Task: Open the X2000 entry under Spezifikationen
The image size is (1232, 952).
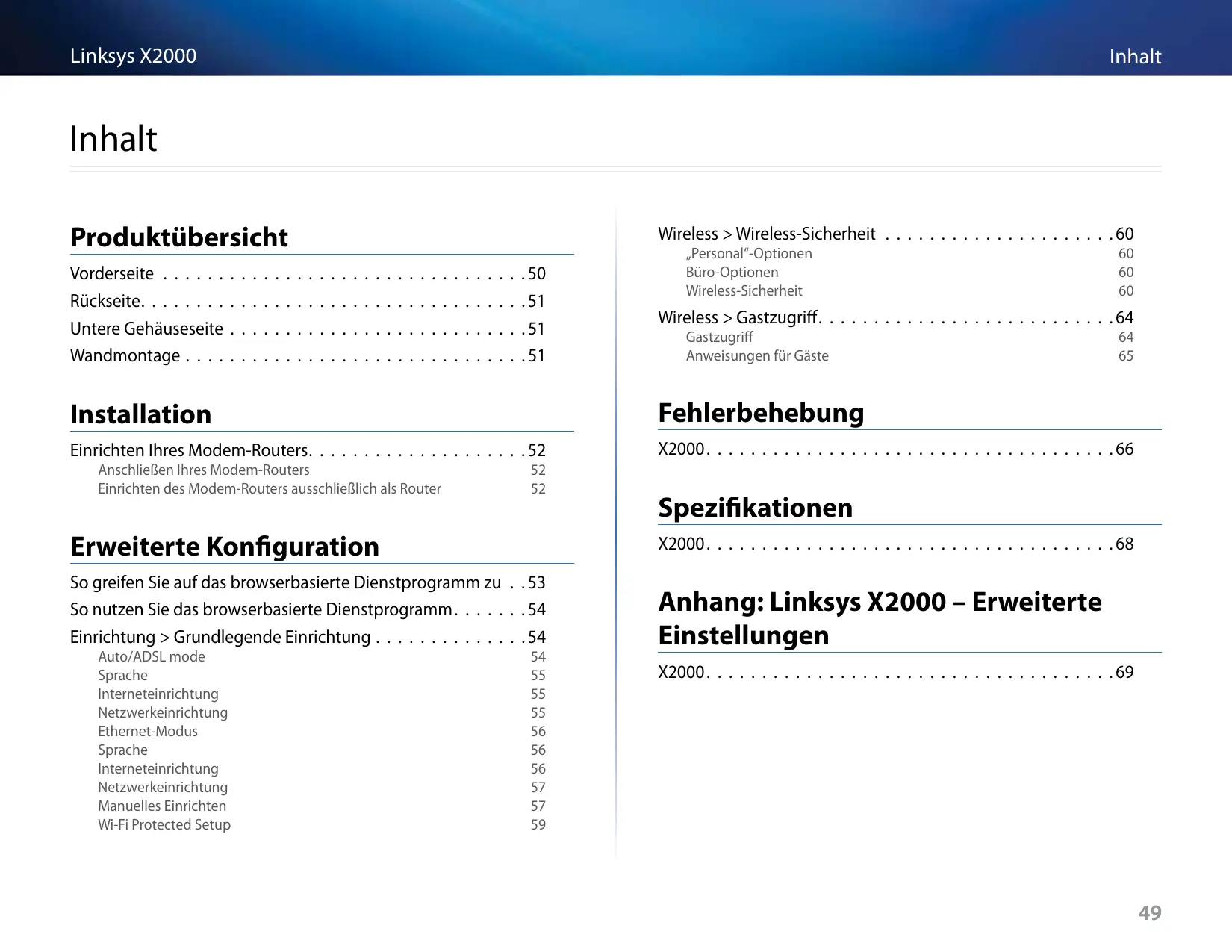Action: click(681, 544)
